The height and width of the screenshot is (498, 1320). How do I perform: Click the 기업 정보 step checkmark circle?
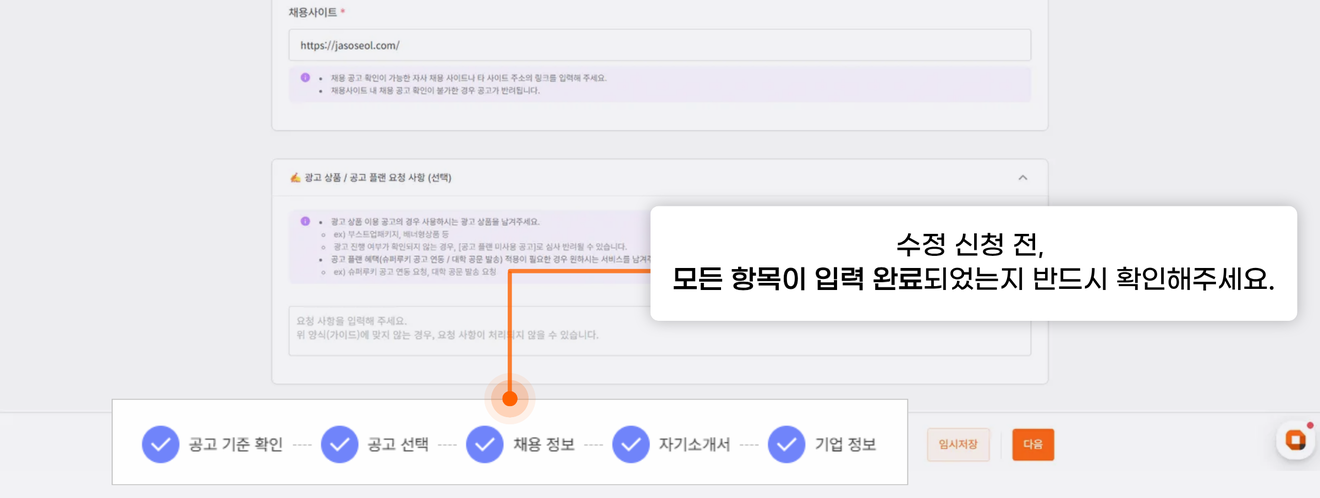click(786, 444)
